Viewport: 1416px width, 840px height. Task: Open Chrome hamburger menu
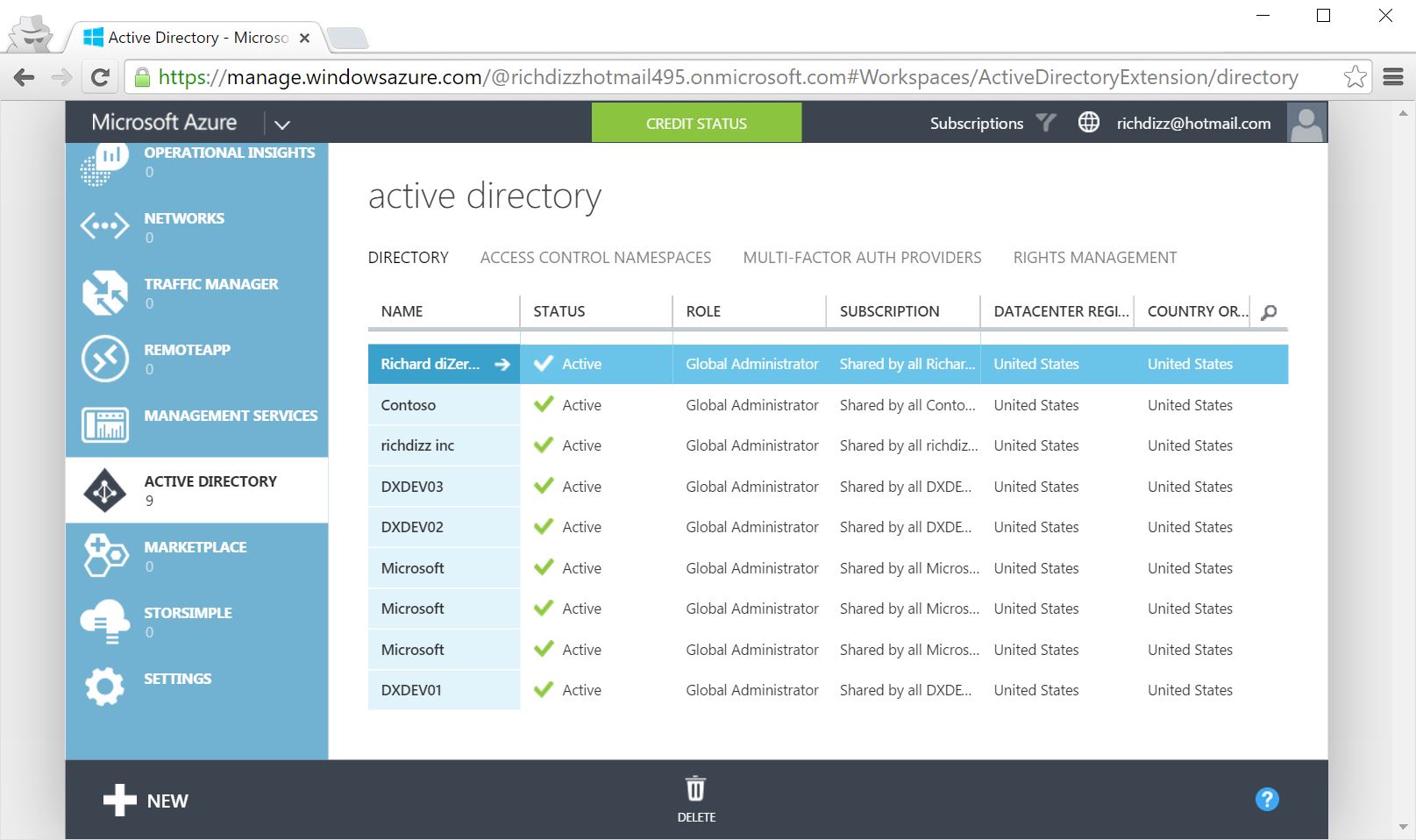tap(1393, 77)
